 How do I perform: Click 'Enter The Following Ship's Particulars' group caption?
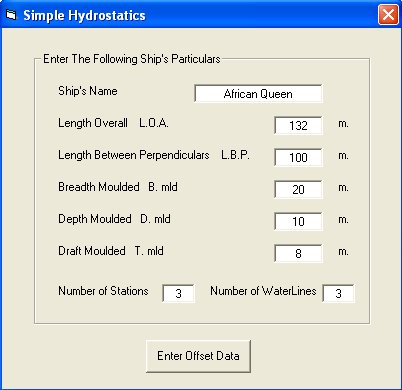tap(132, 59)
